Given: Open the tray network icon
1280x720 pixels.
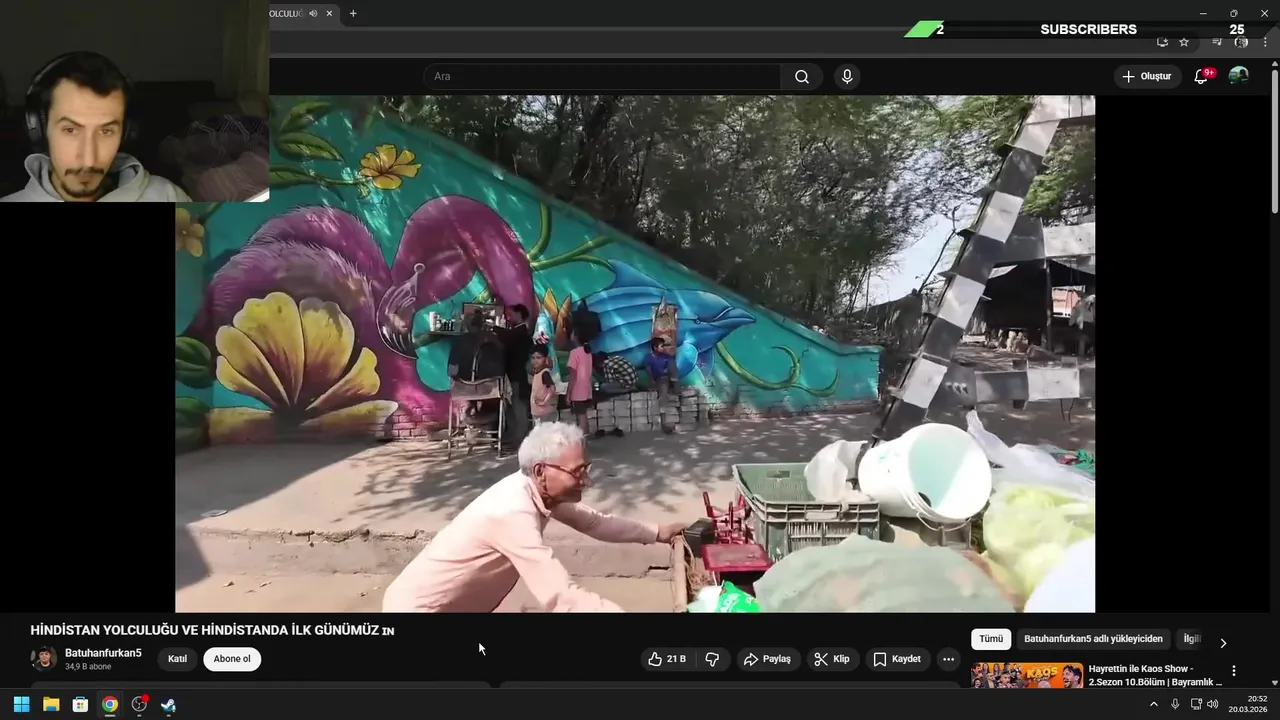Looking at the screenshot, I should [x=1196, y=704].
